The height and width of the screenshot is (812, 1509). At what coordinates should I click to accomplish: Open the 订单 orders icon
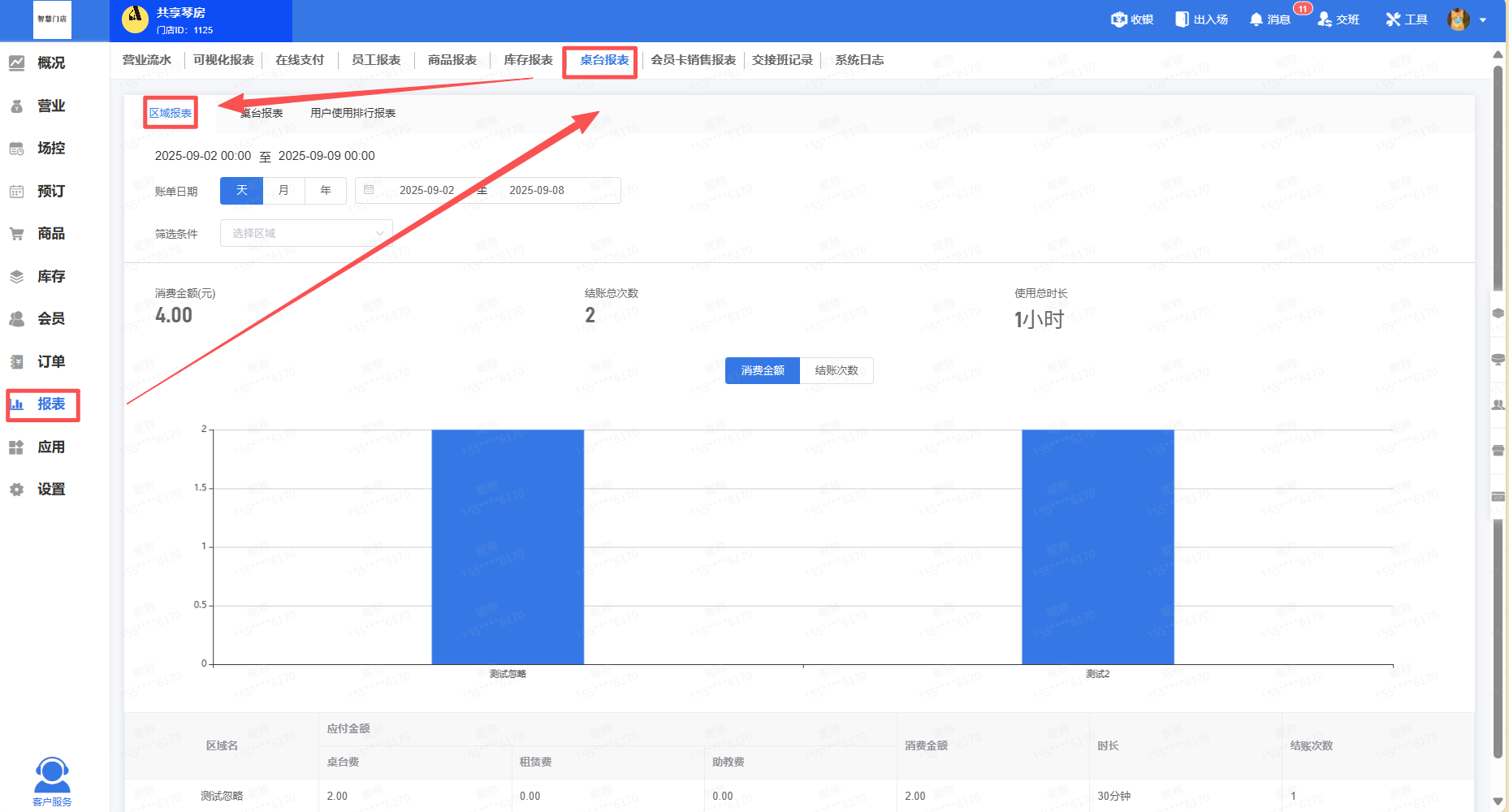(16, 362)
